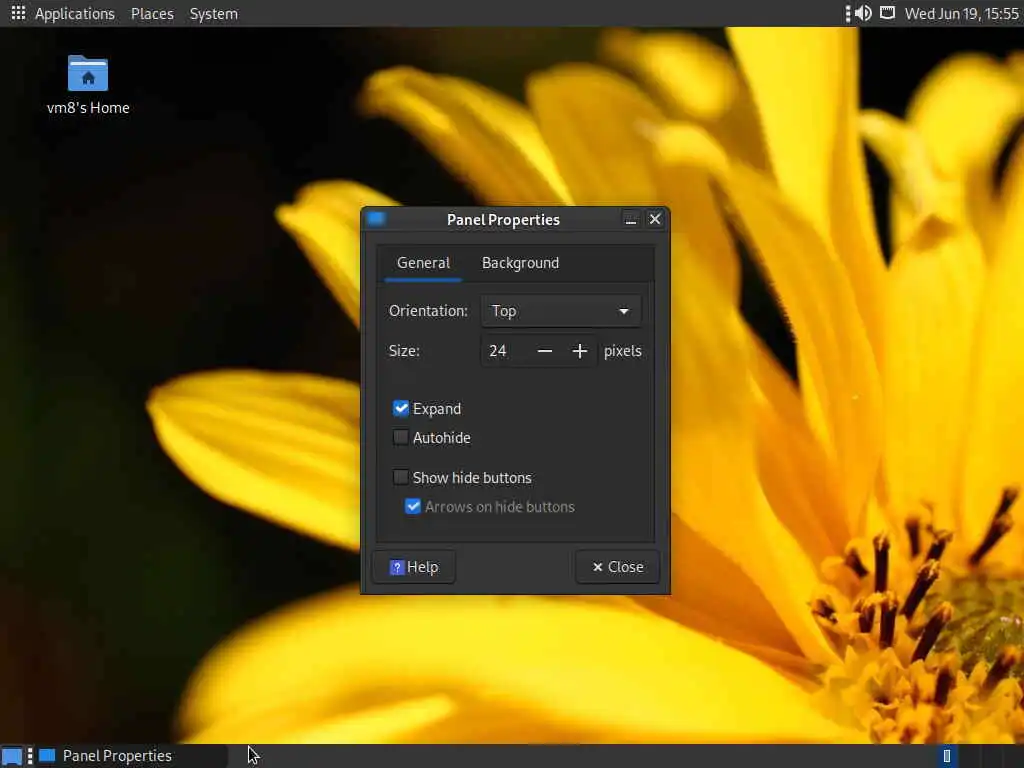Click Panel Properties taskbar entry

[x=131, y=756]
